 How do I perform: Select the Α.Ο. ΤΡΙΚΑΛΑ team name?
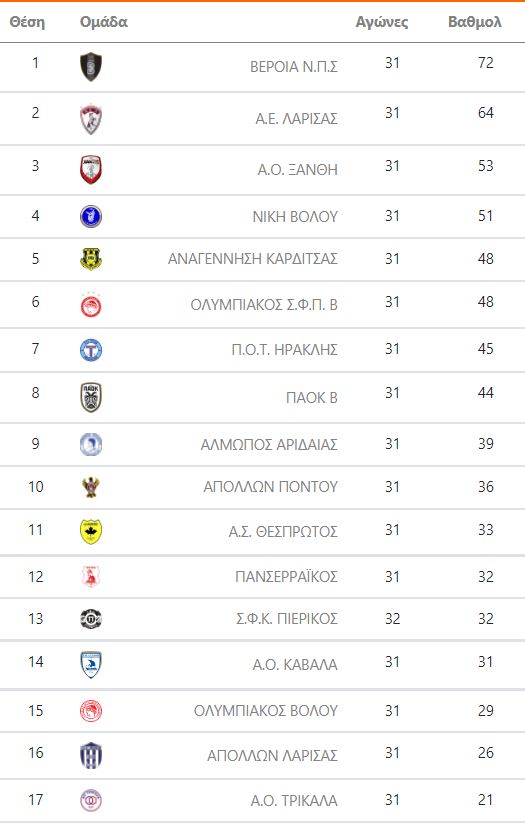click(x=294, y=801)
